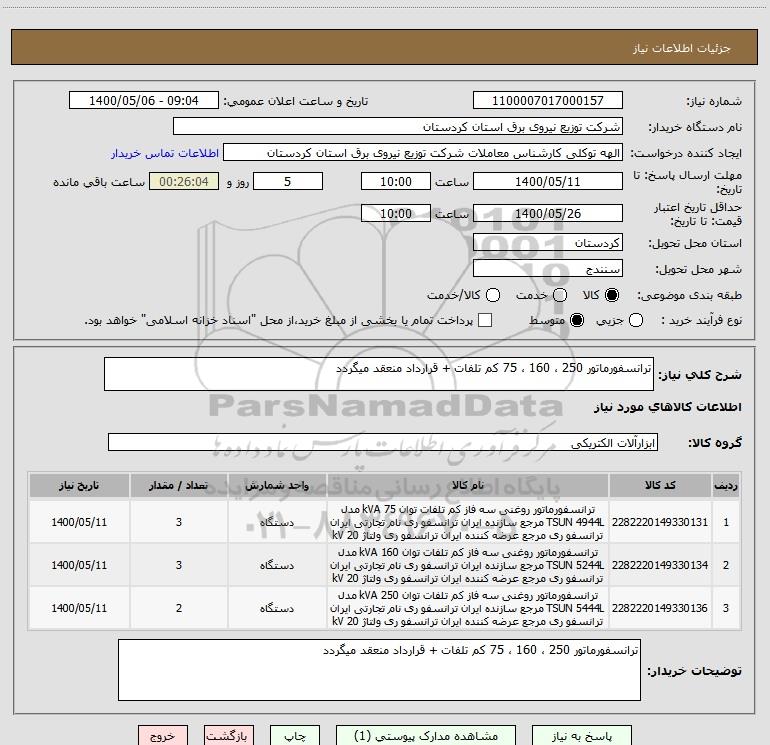Click the کد کالا column header
This screenshot has width=770, height=745.
pyautogui.click(x=660, y=486)
